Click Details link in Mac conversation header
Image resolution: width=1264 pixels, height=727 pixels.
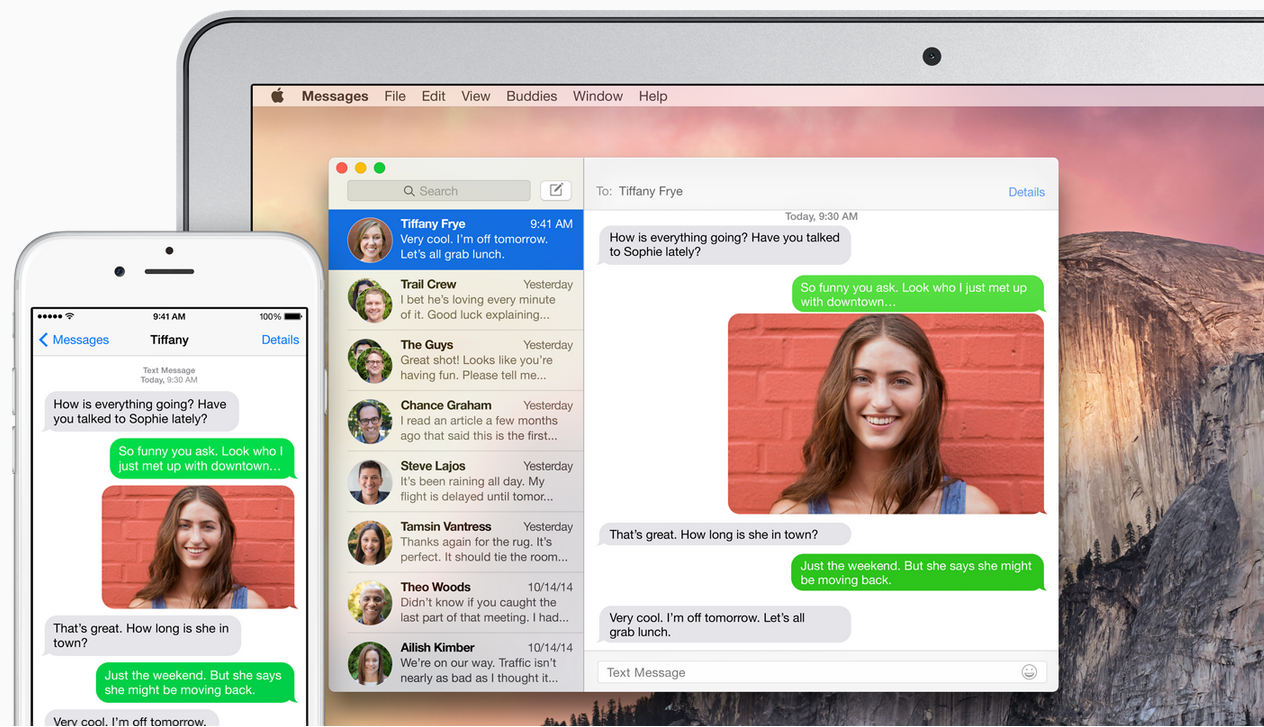pyautogui.click(x=1026, y=192)
